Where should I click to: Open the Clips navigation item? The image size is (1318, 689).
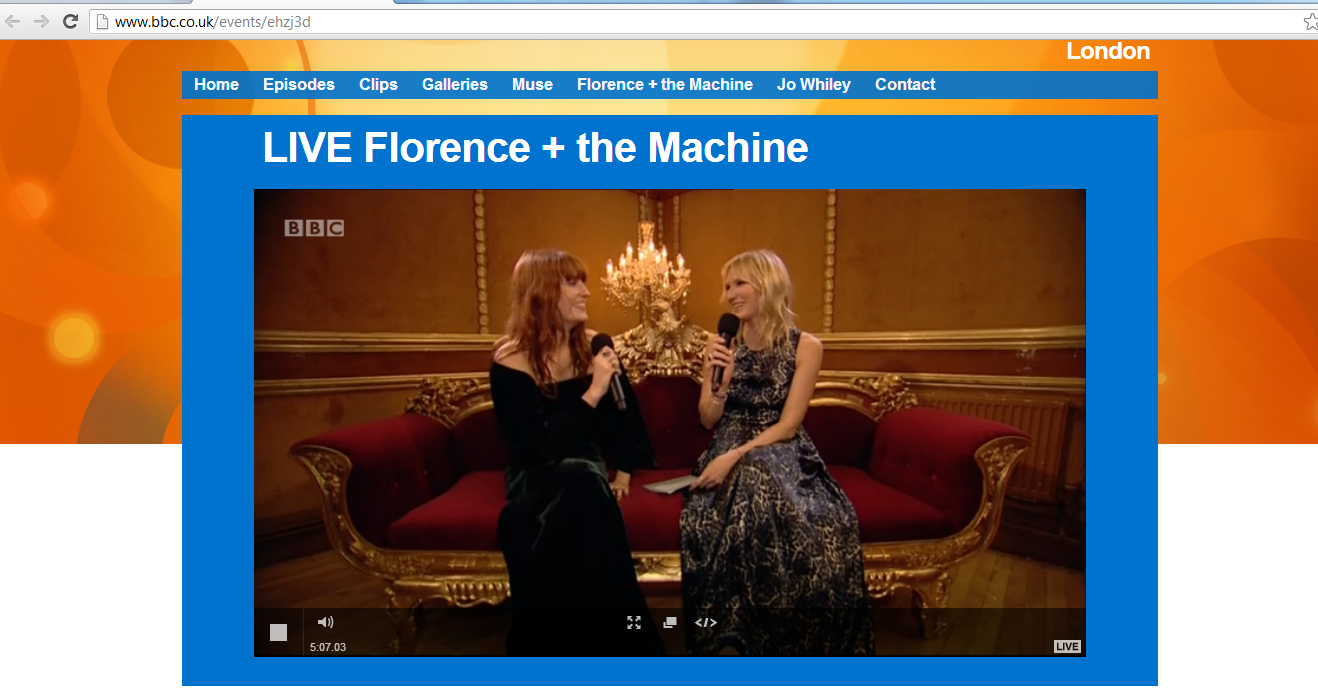click(378, 85)
